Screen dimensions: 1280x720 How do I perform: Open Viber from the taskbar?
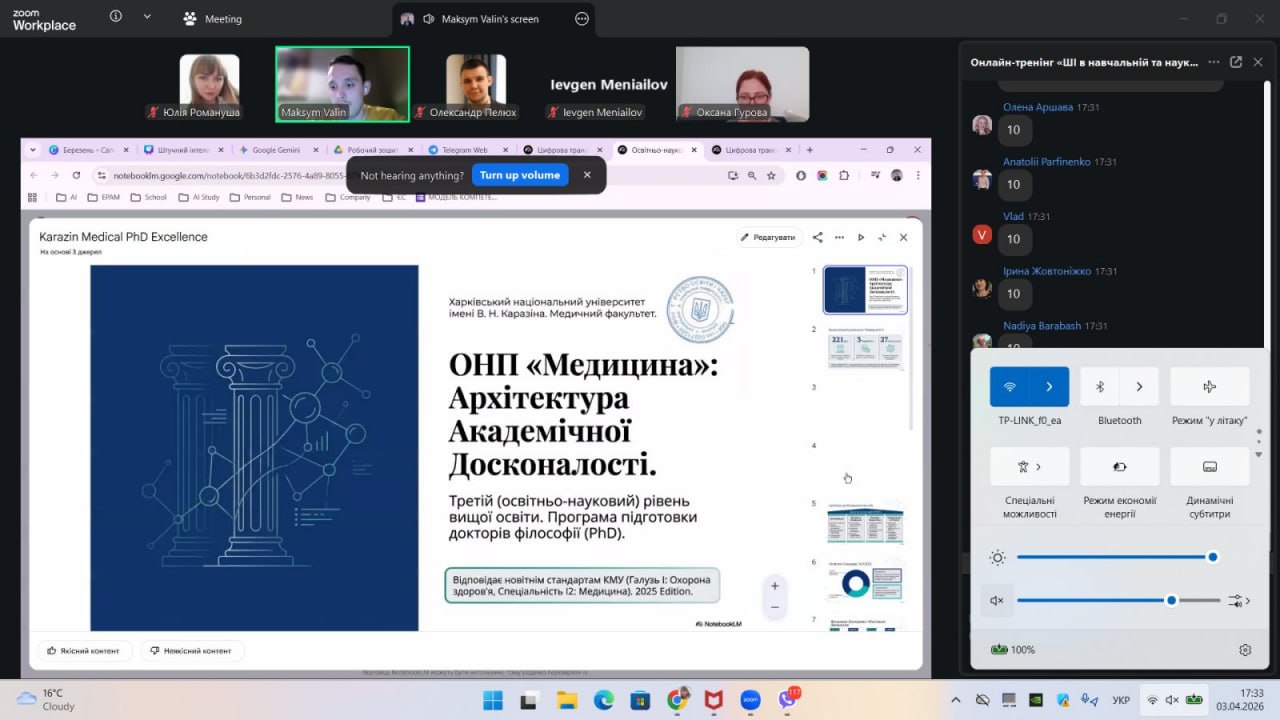point(788,699)
